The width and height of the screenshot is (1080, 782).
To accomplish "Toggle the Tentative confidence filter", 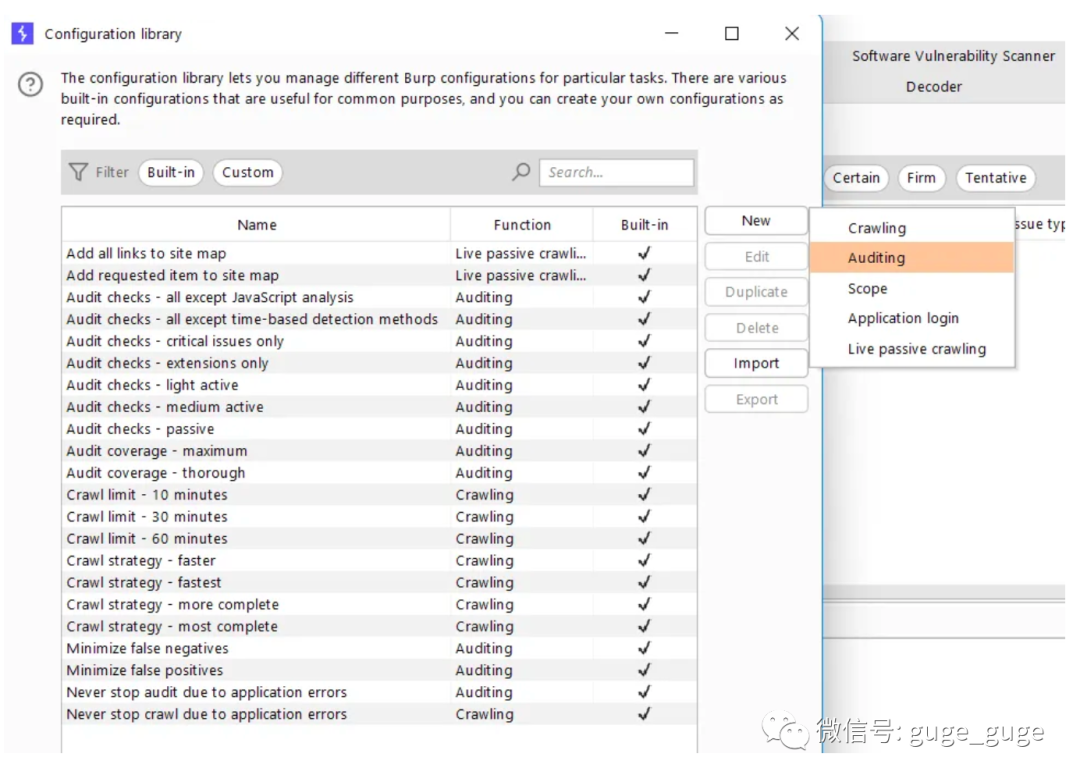I will pyautogui.click(x=995, y=178).
